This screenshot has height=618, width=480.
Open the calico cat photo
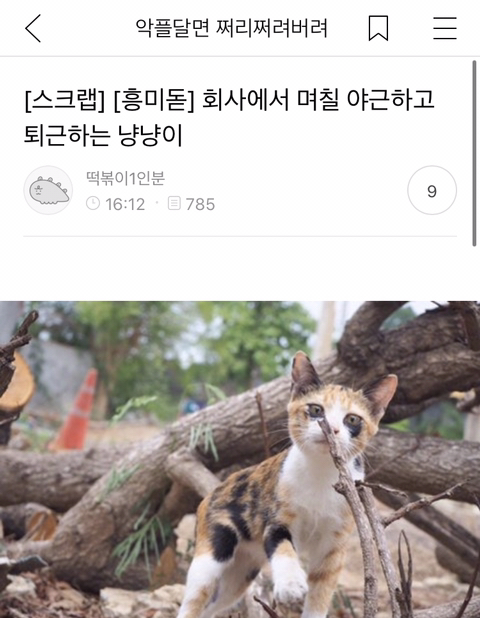pyautogui.click(x=240, y=460)
